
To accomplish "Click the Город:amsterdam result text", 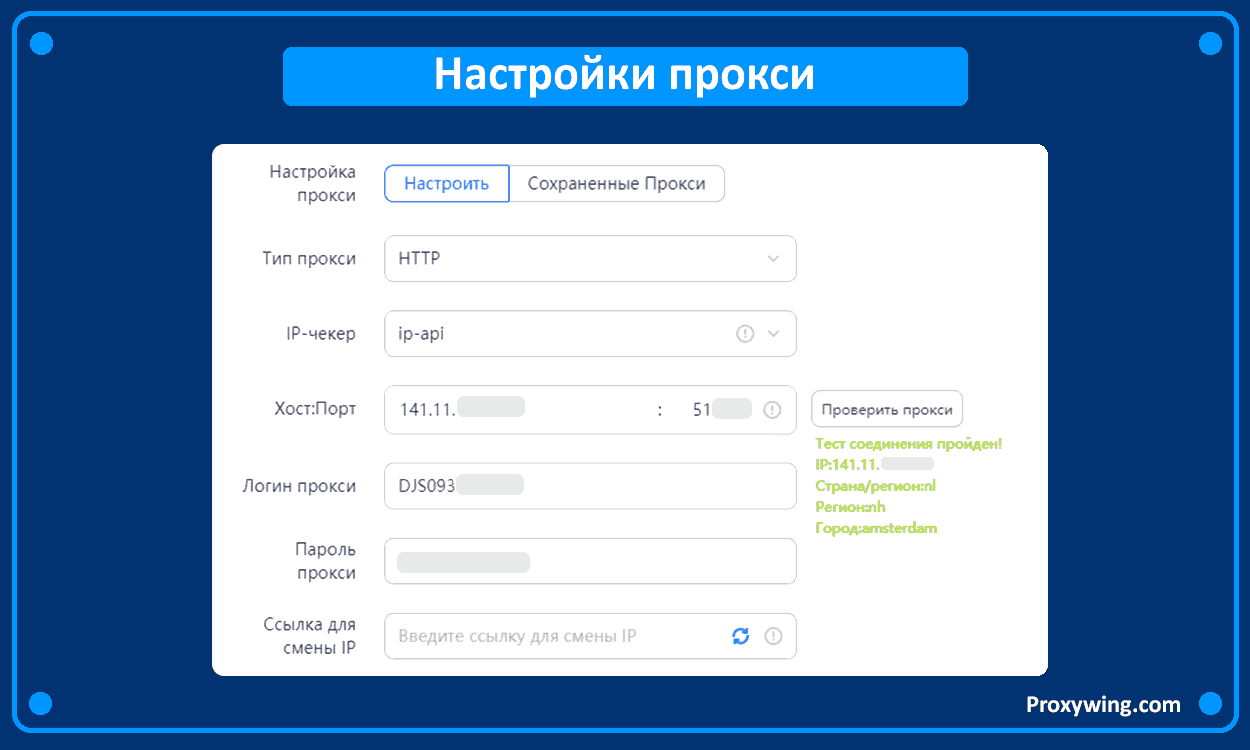I will [876, 528].
